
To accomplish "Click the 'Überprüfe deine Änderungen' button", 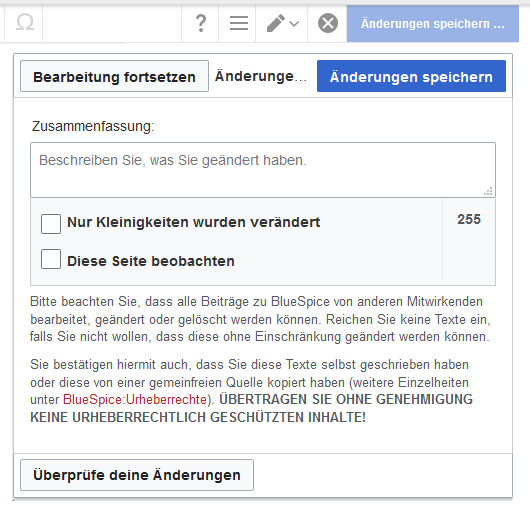I will coord(137,475).
